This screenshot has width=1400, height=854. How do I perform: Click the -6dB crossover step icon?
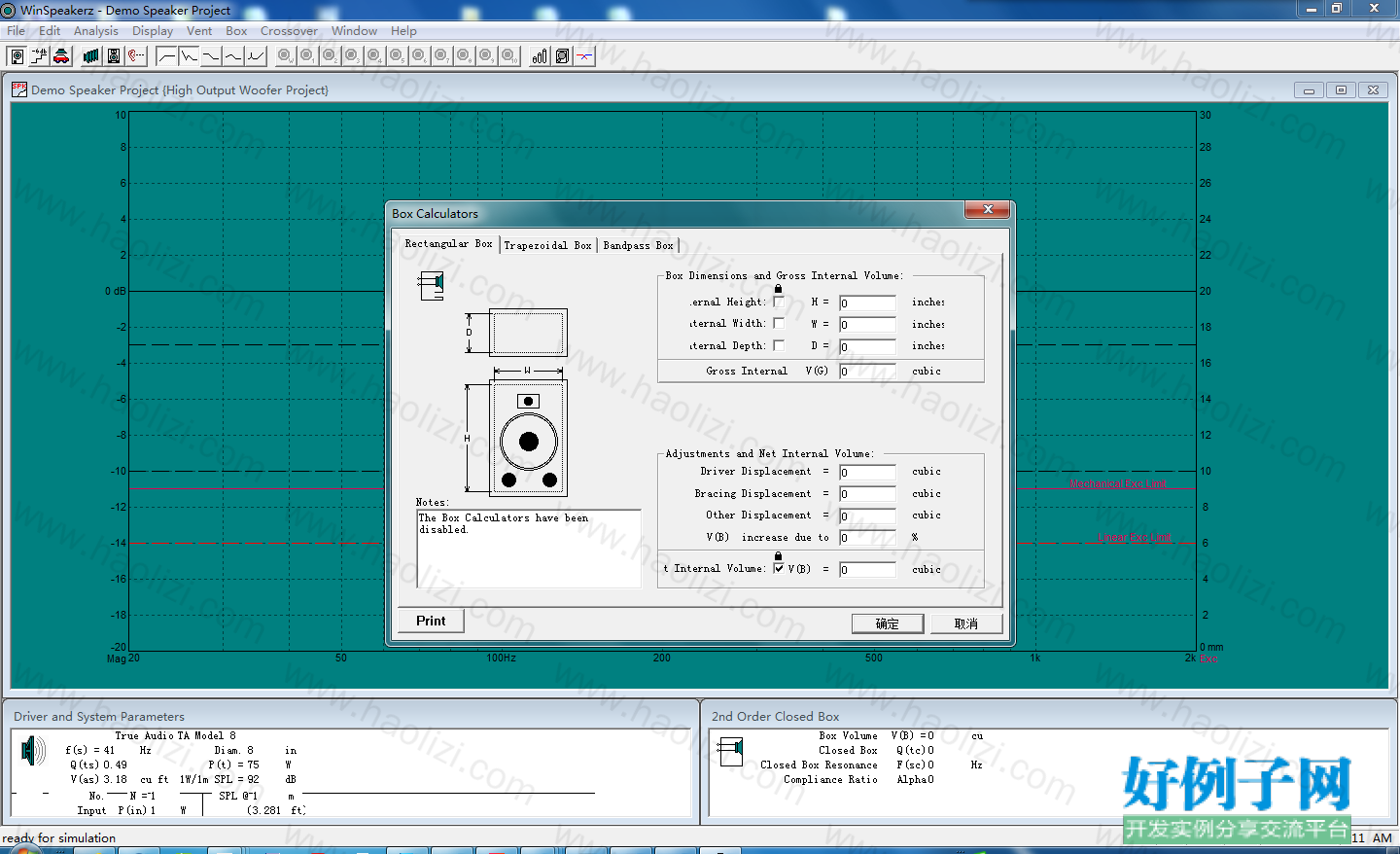(x=39, y=55)
